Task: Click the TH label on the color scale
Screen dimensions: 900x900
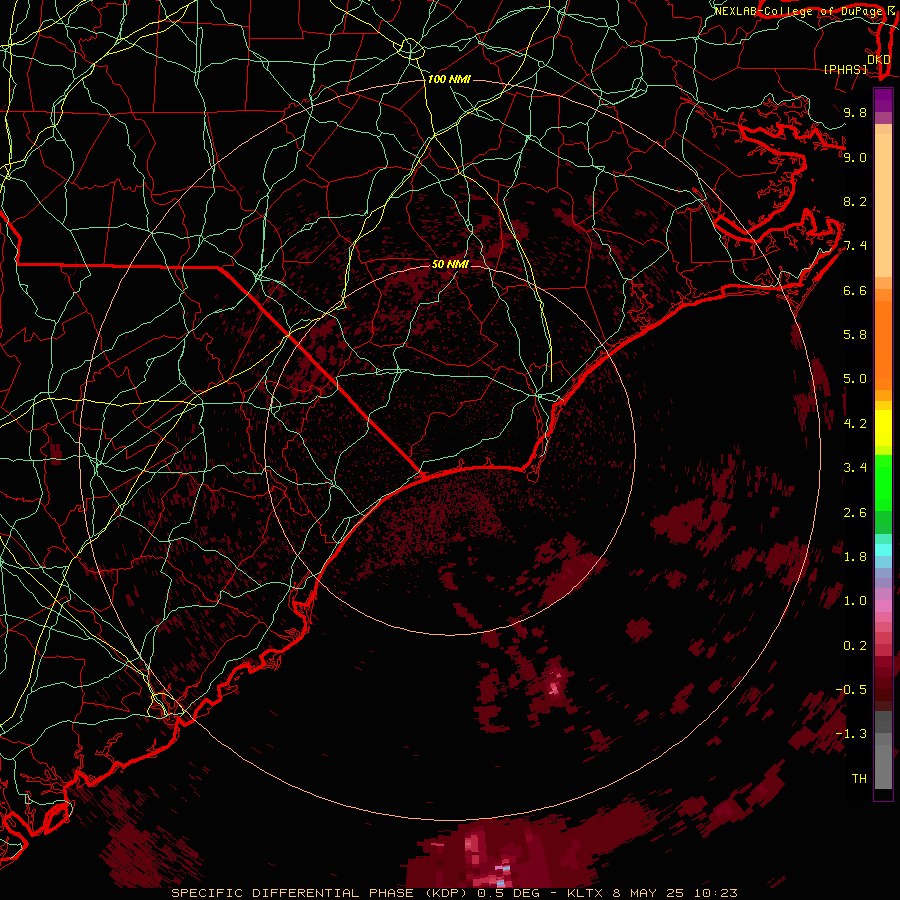Action: (859, 779)
